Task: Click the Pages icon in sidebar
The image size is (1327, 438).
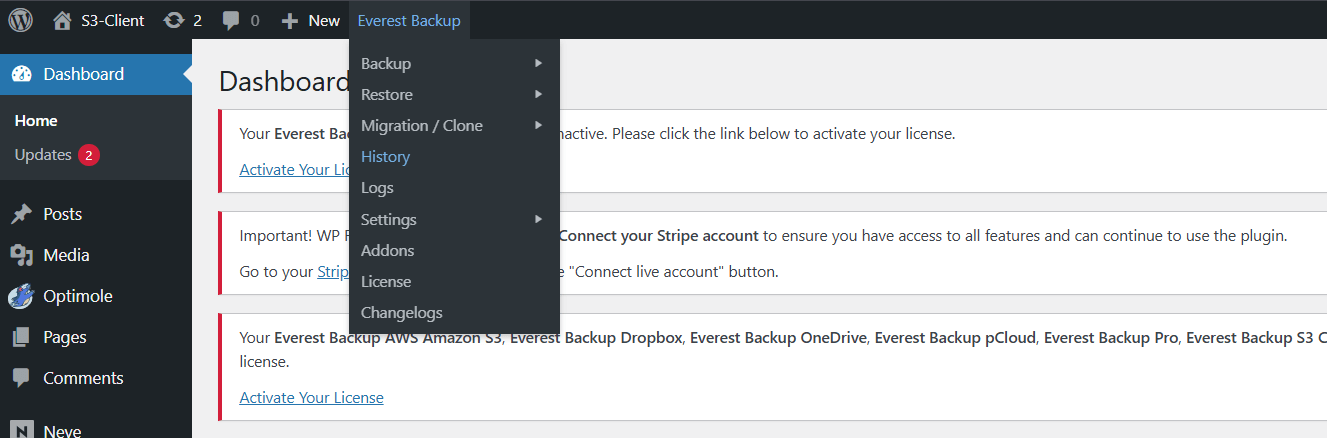Action: [21, 337]
